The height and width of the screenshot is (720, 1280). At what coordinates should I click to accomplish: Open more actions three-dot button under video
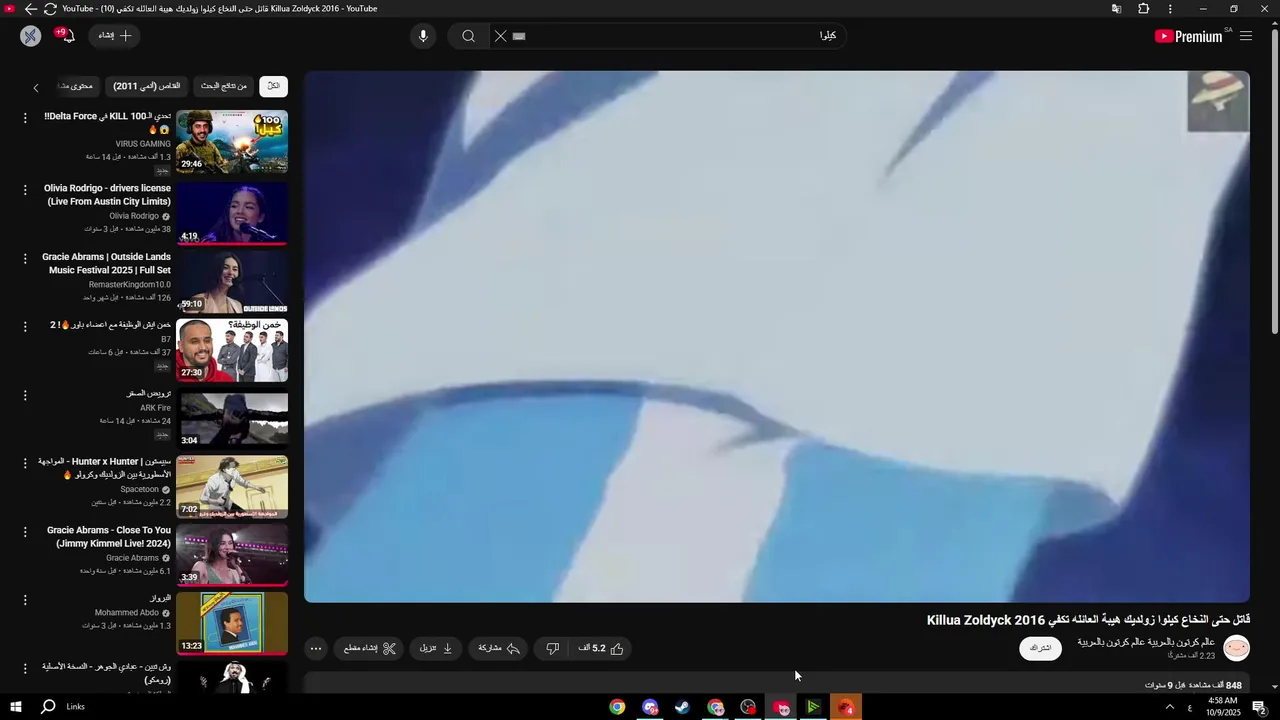(316, 648)
